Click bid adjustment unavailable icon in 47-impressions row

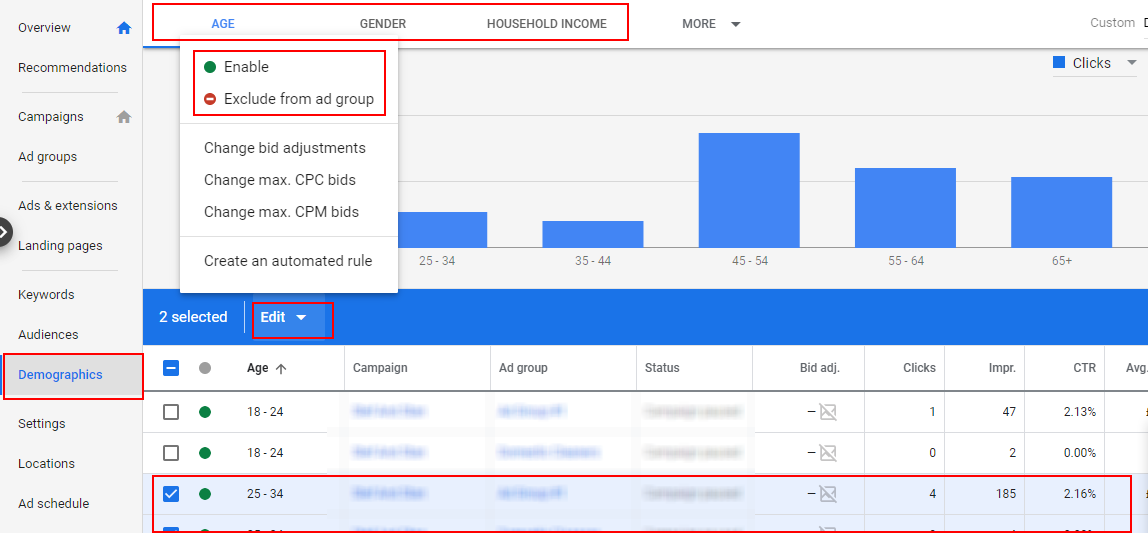point(827,412)
